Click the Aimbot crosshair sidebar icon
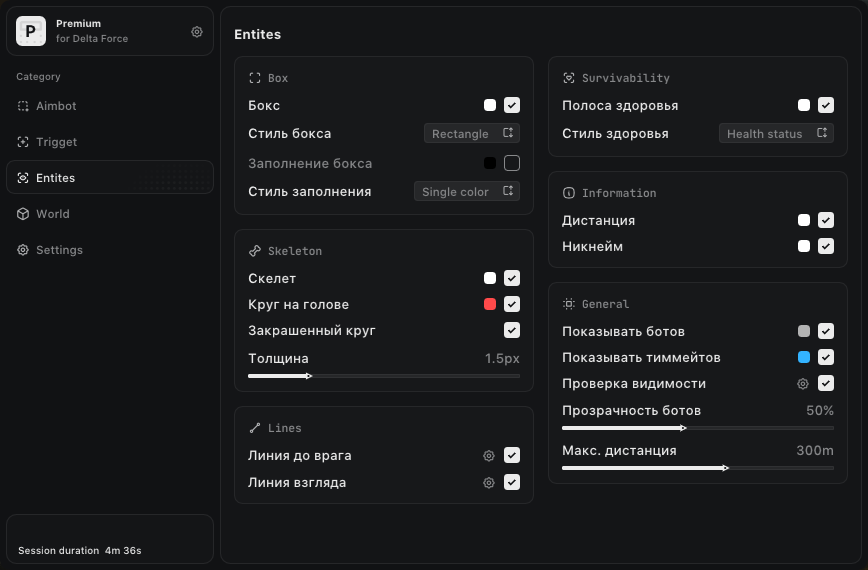Viewport: 868px width, 570px height. tap(23, 106)
